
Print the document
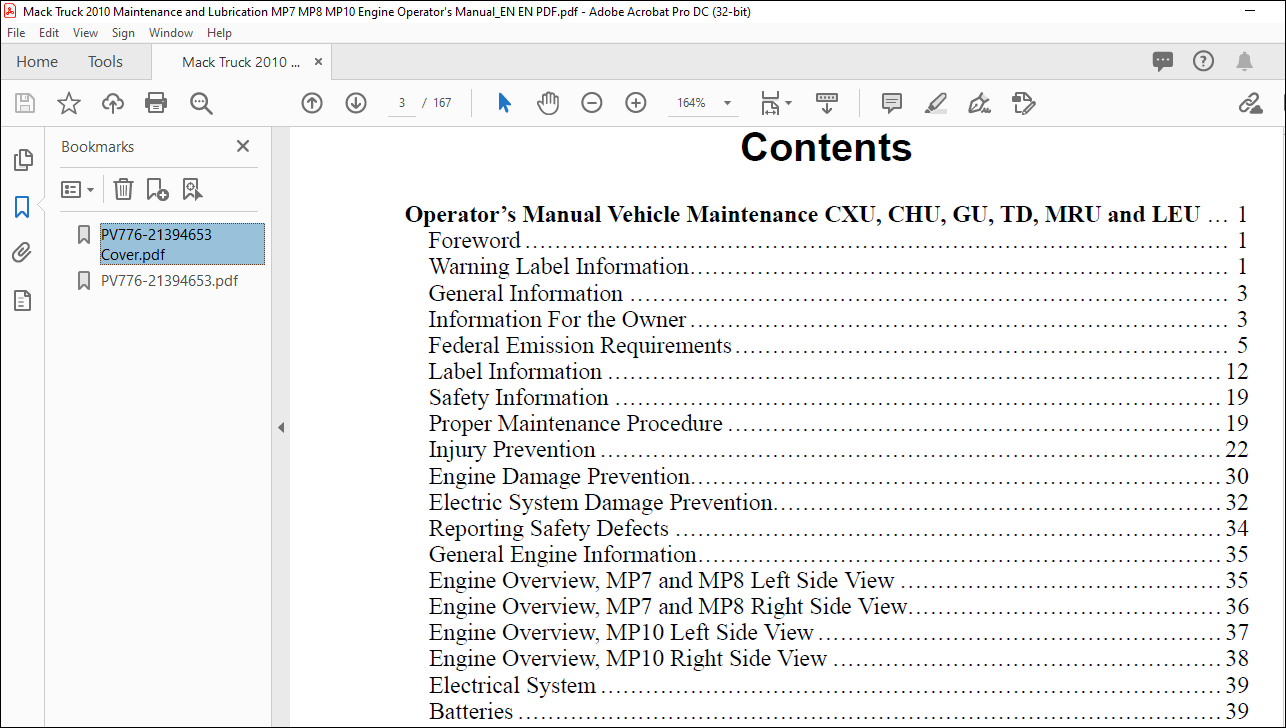tap(156, 103)
